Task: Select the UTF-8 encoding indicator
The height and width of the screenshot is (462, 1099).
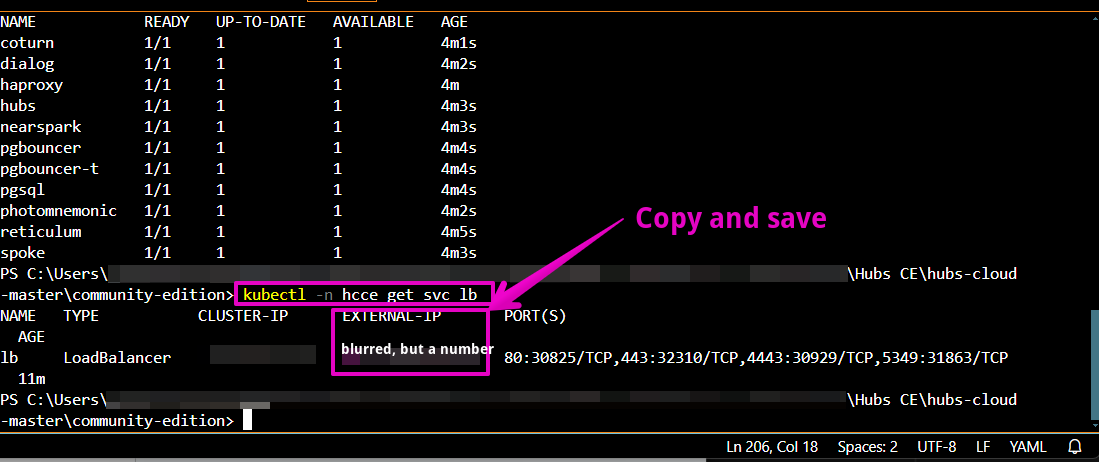Action: [x=936, y=447]
